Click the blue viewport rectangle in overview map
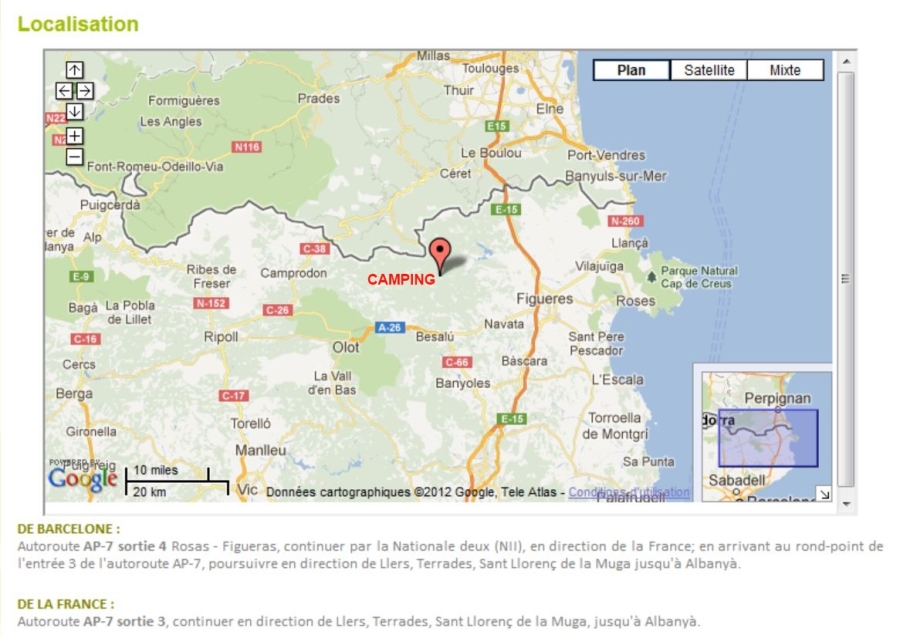The width and height of the screenshot is (900, 638). click(x=767, y=438)
